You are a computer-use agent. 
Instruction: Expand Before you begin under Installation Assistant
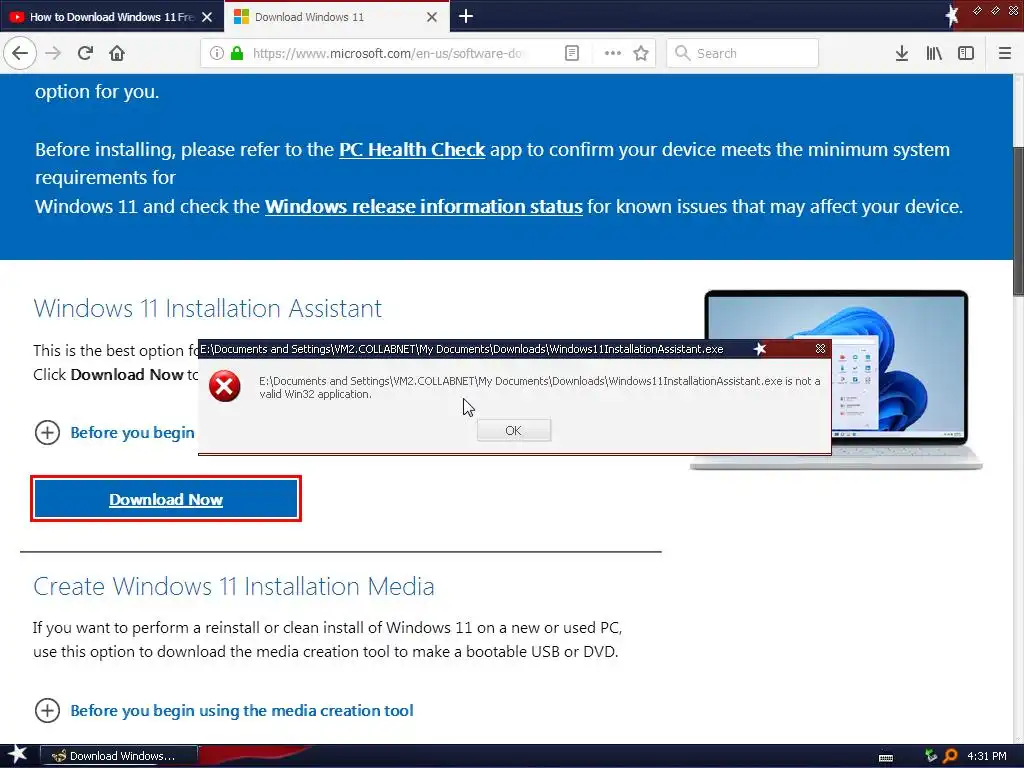[x=114, y=432]
